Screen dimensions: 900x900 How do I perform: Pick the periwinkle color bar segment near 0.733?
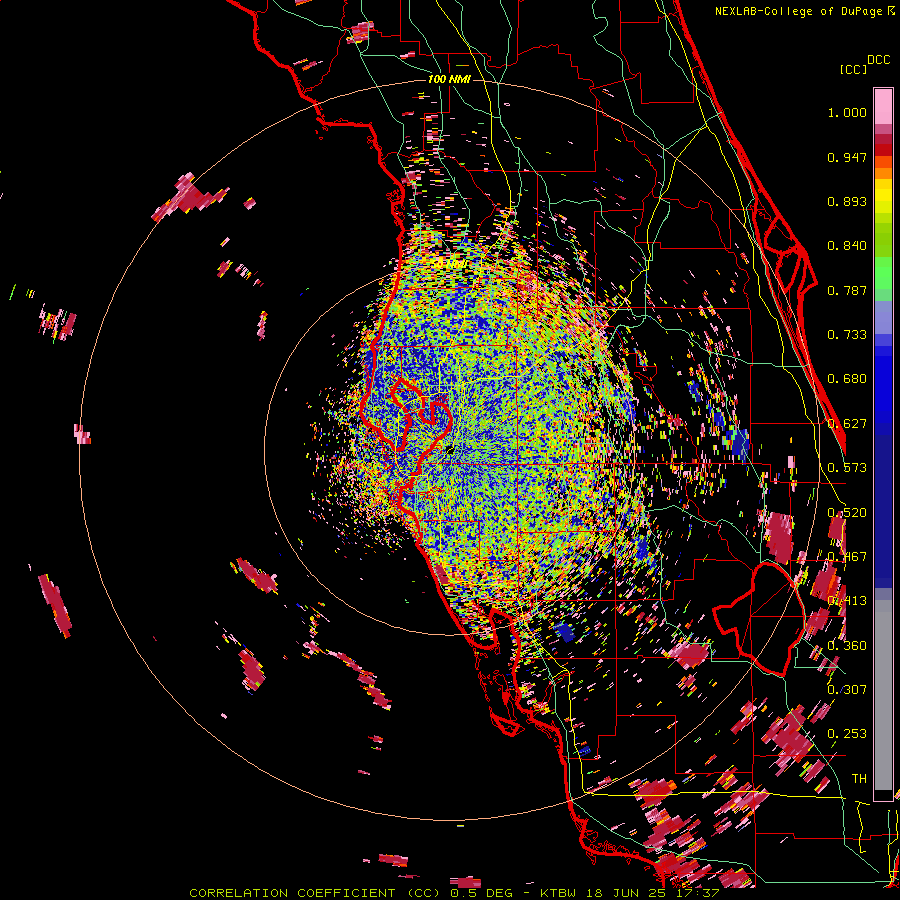click(x=883, y=317)
